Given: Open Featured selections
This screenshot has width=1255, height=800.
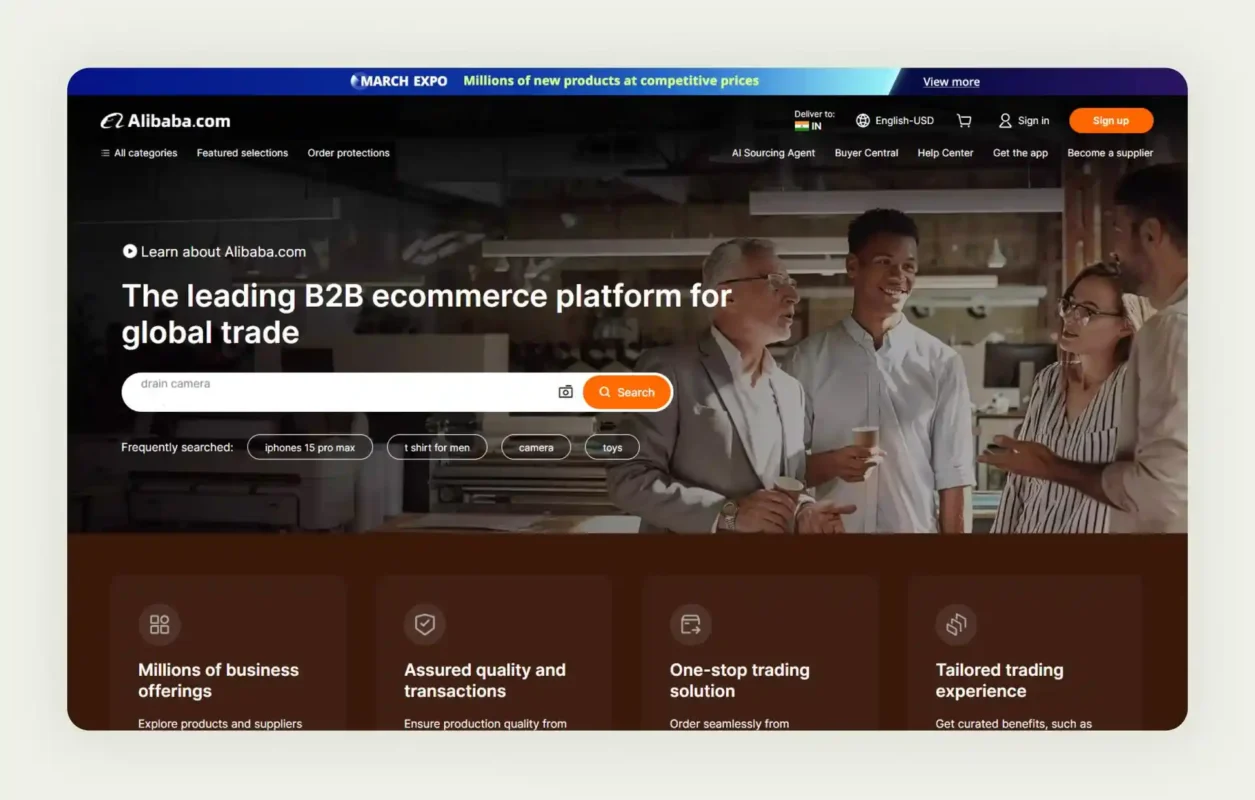Looking at the screenshot, I should (242, 153).
